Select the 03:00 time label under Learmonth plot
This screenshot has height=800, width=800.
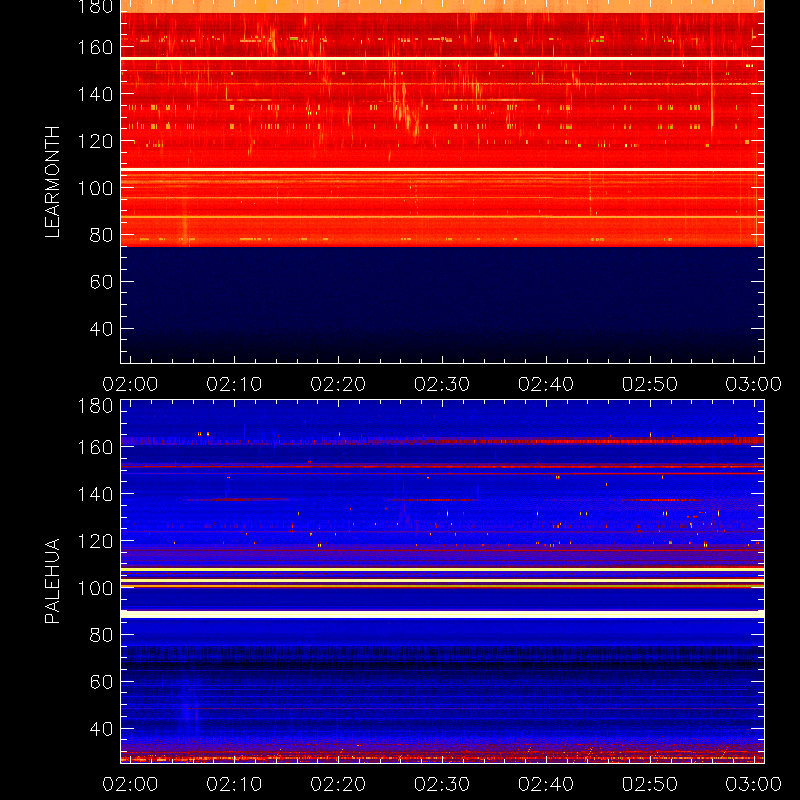tap(754, 384)
